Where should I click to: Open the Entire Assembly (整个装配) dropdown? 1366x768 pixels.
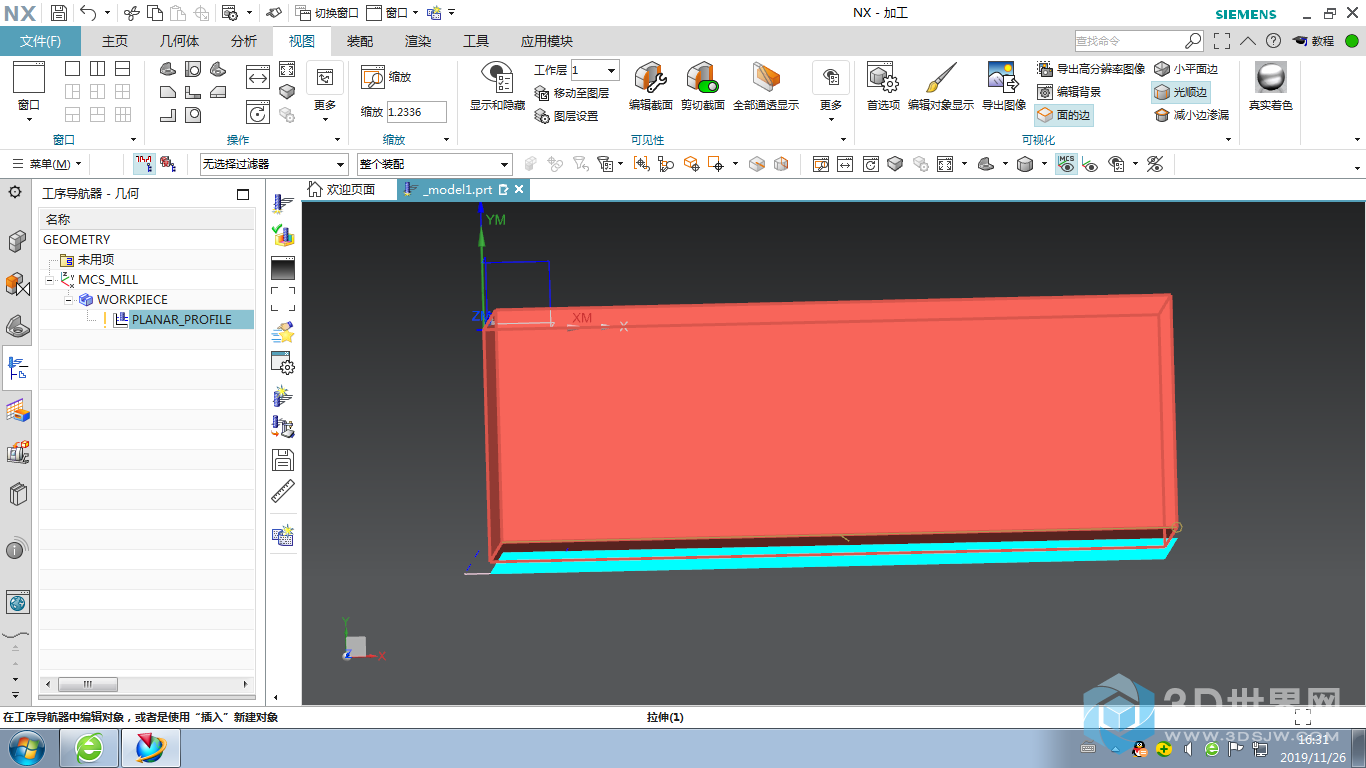(x=434, y=164)
